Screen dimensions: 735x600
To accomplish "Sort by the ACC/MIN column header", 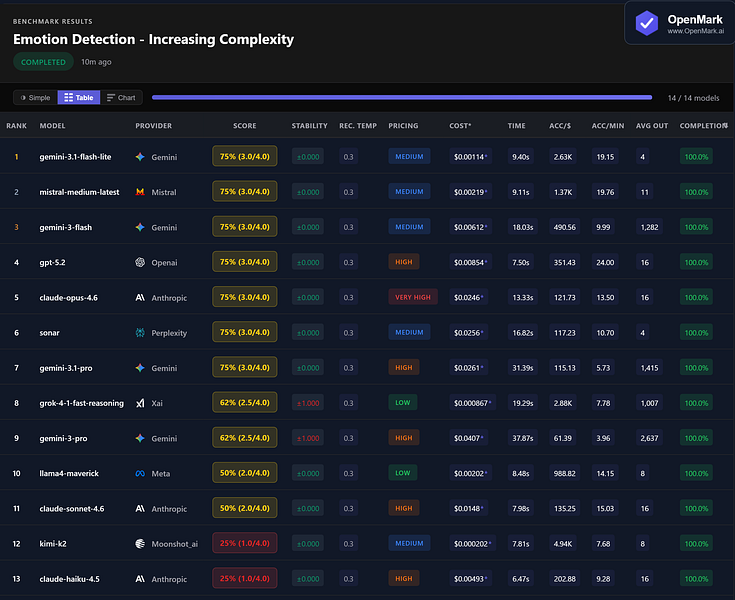I will tap(608, 126).
